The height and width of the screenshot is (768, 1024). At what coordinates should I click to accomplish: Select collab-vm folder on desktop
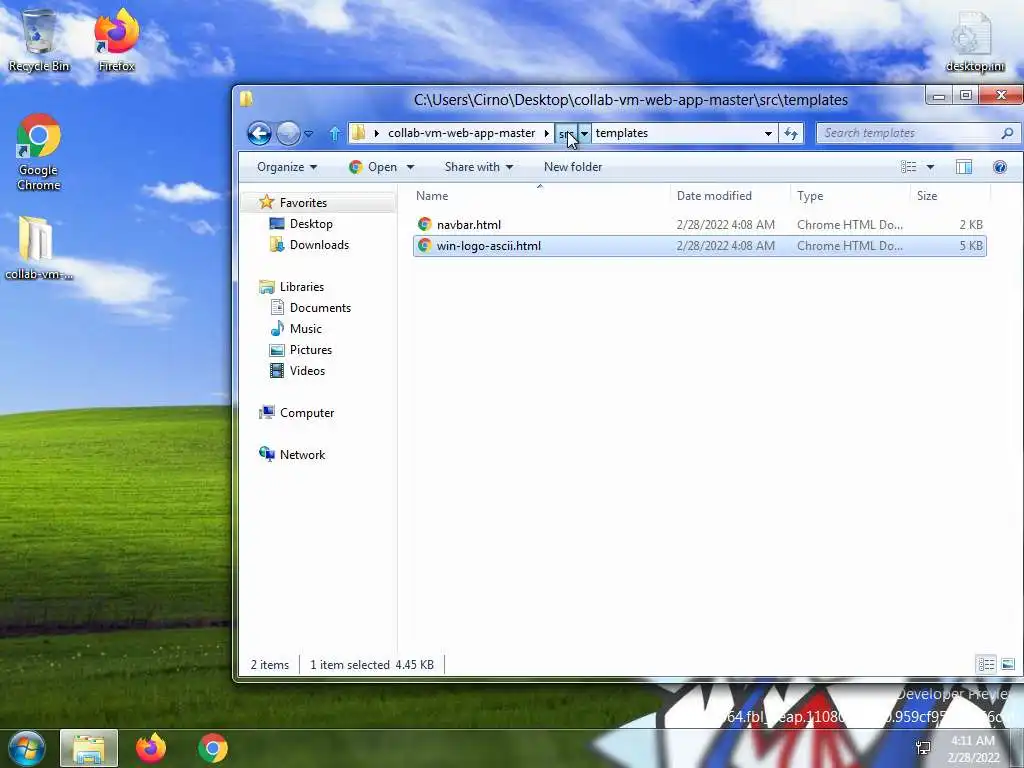(x=39, y=248)
